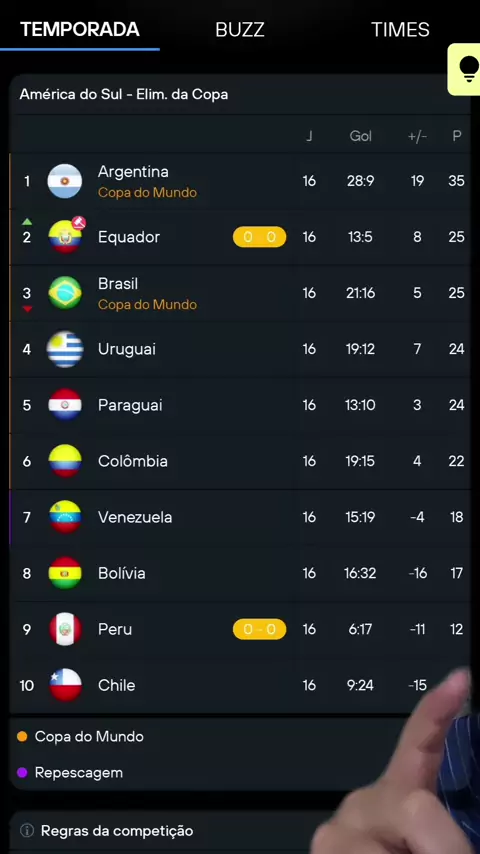Open the América do Sul - Elim. da Copa header
The height and width of the screenshot is (854, 480).
click(240, 94)
